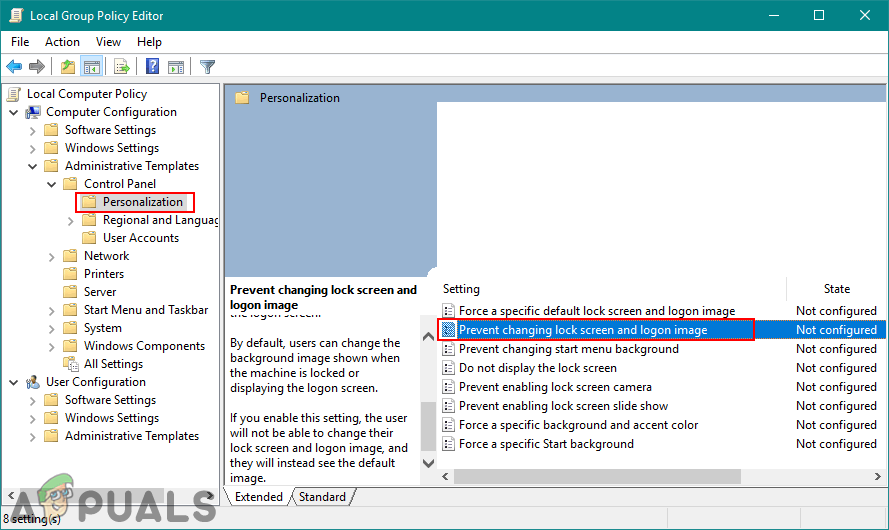Open the Help menu
The height and width of the screenshot is (530, 889).
[149, 42]
